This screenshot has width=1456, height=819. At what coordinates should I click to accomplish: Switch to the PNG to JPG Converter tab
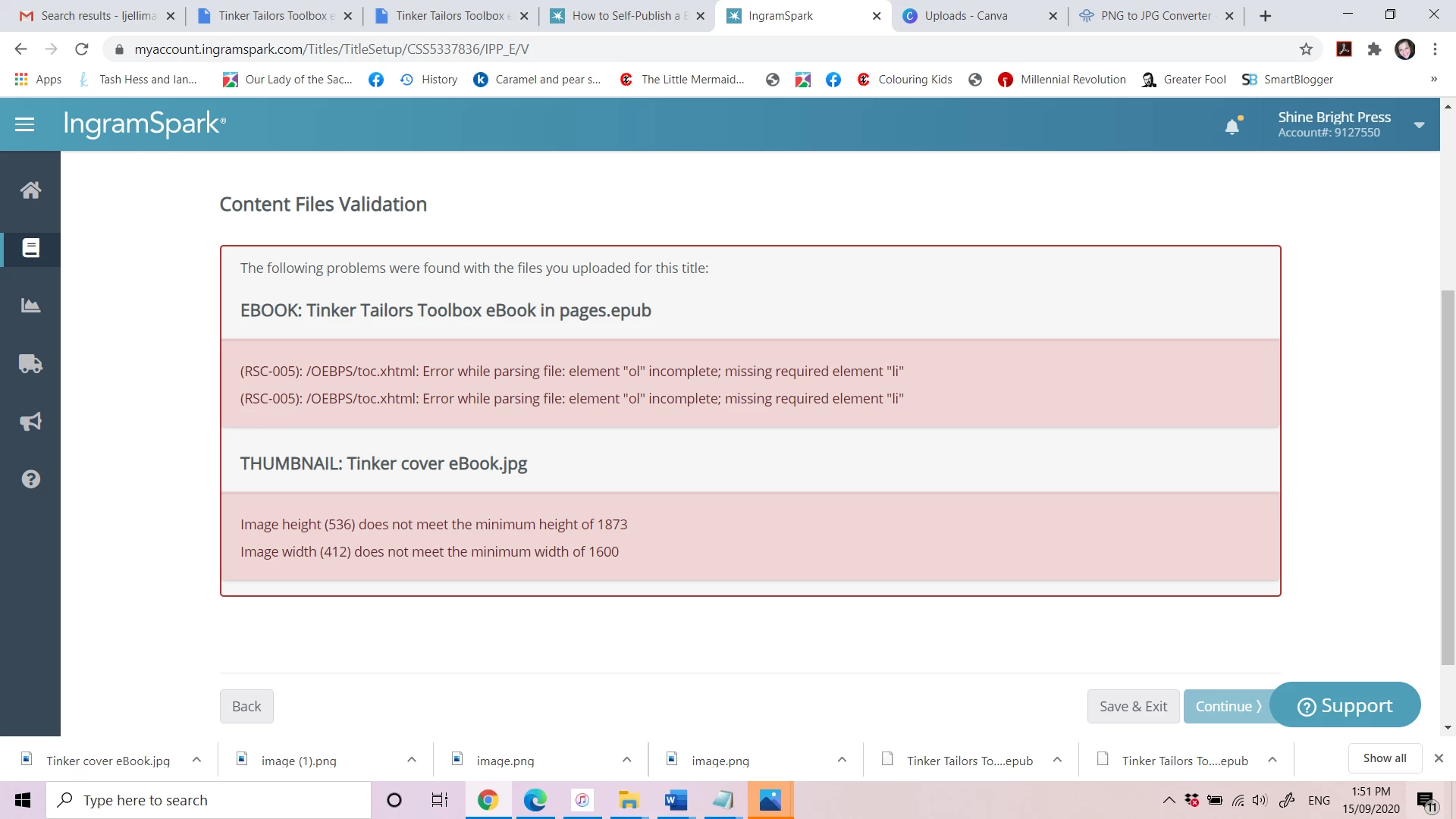point(1155,15)
